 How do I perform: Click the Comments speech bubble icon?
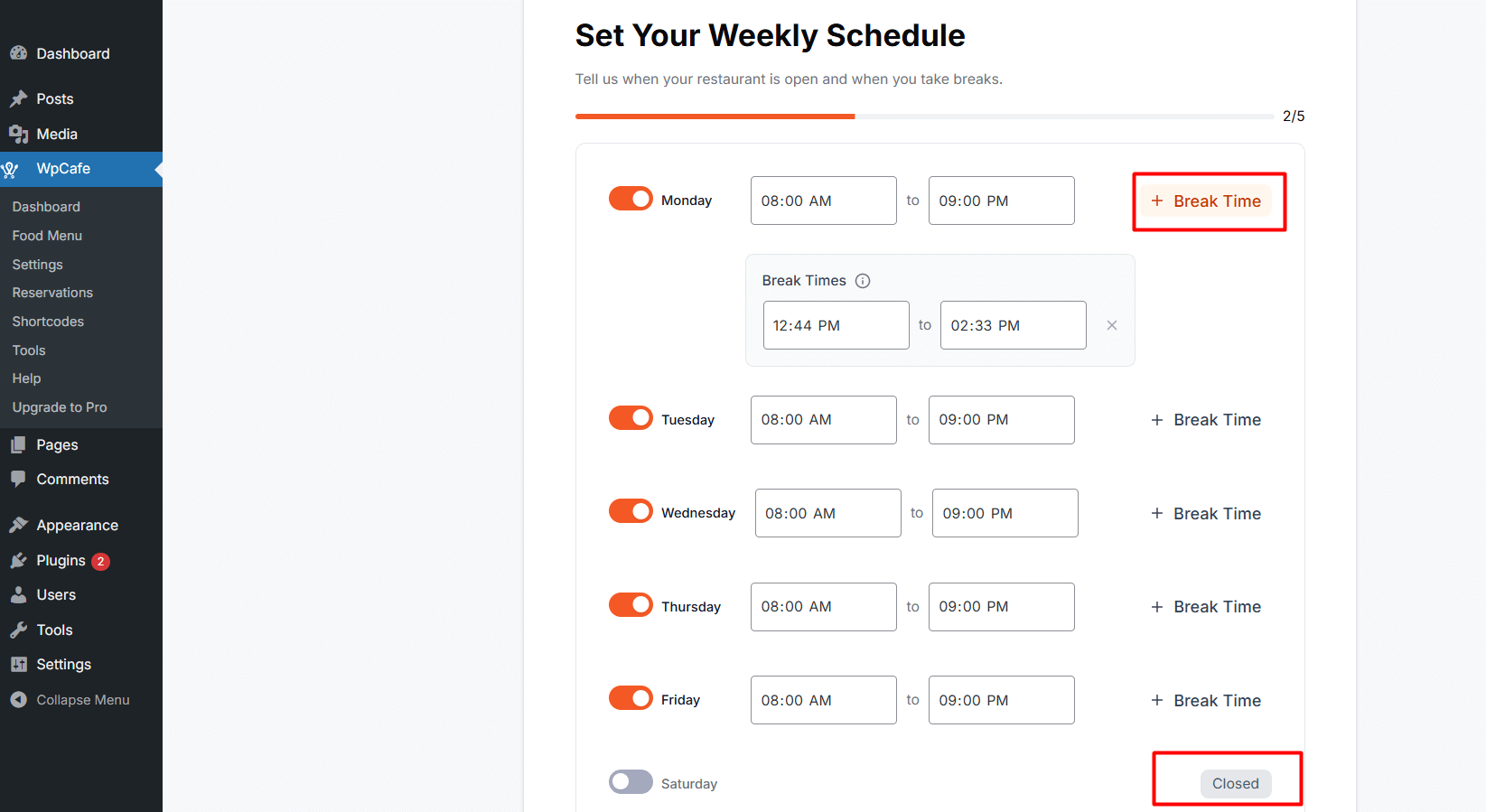point(18,479)
